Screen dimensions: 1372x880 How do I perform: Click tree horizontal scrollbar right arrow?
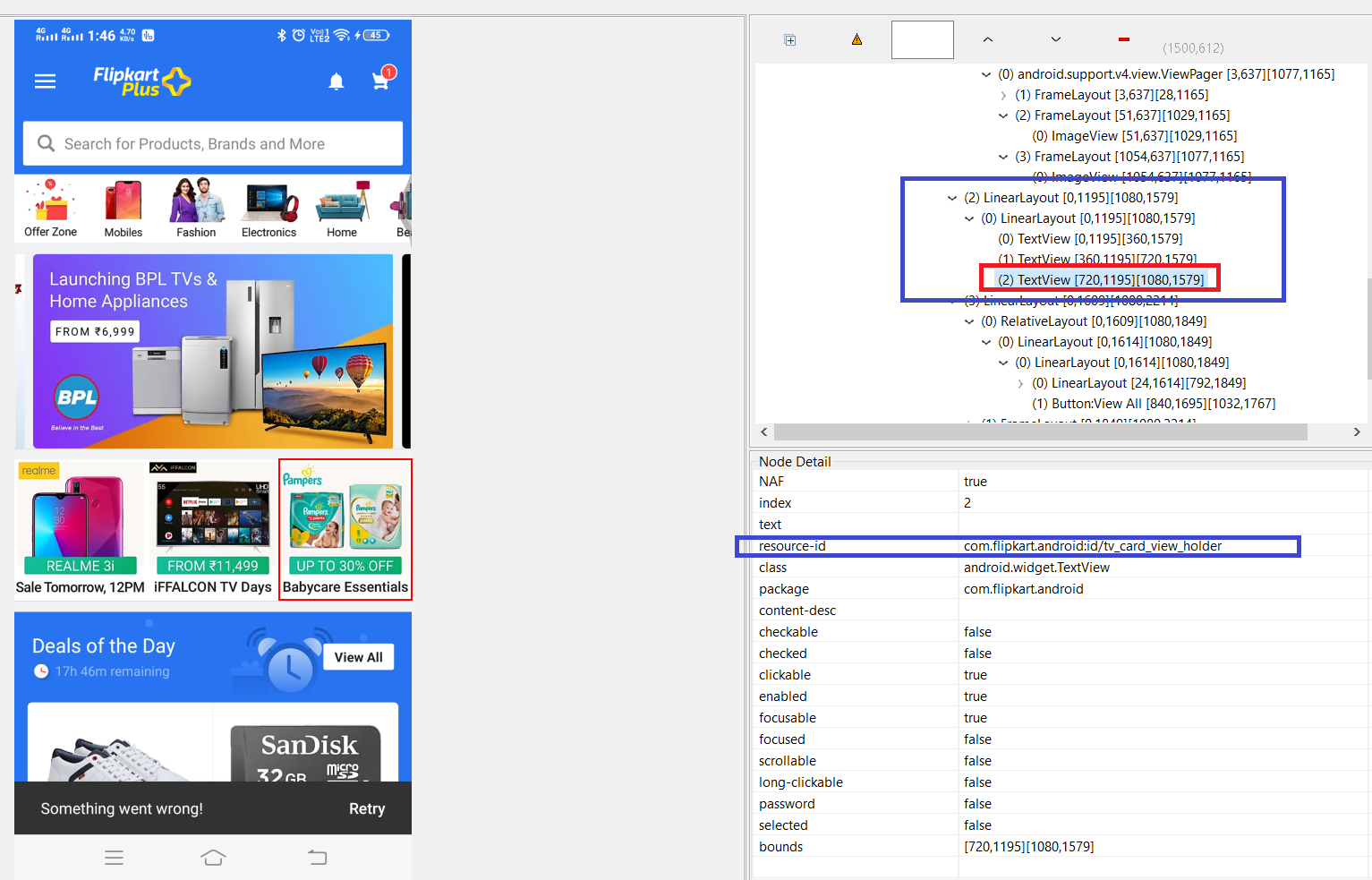pyautogui.click(x=1357, y=431)
